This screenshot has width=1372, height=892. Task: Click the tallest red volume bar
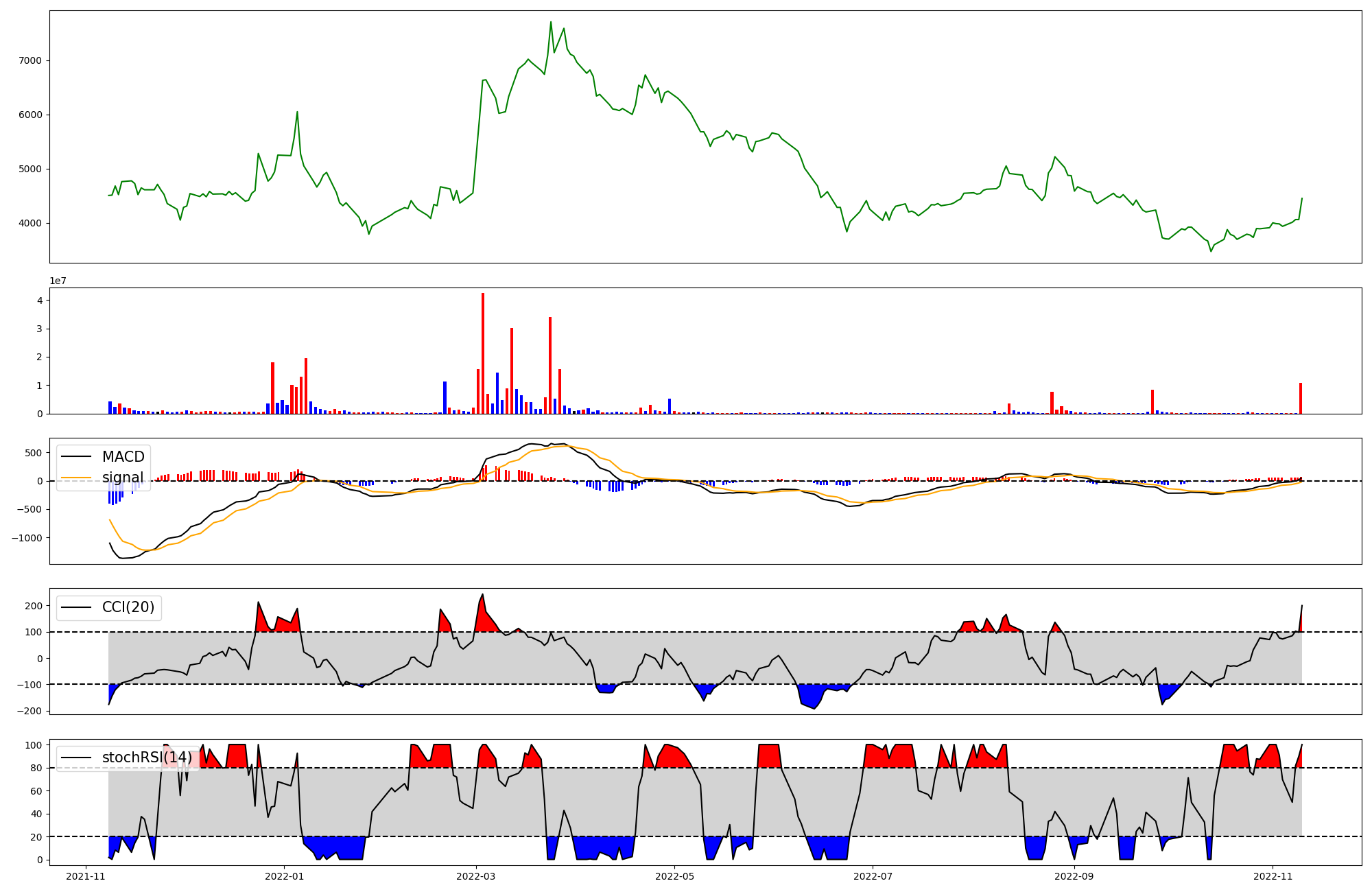point(483,353)
